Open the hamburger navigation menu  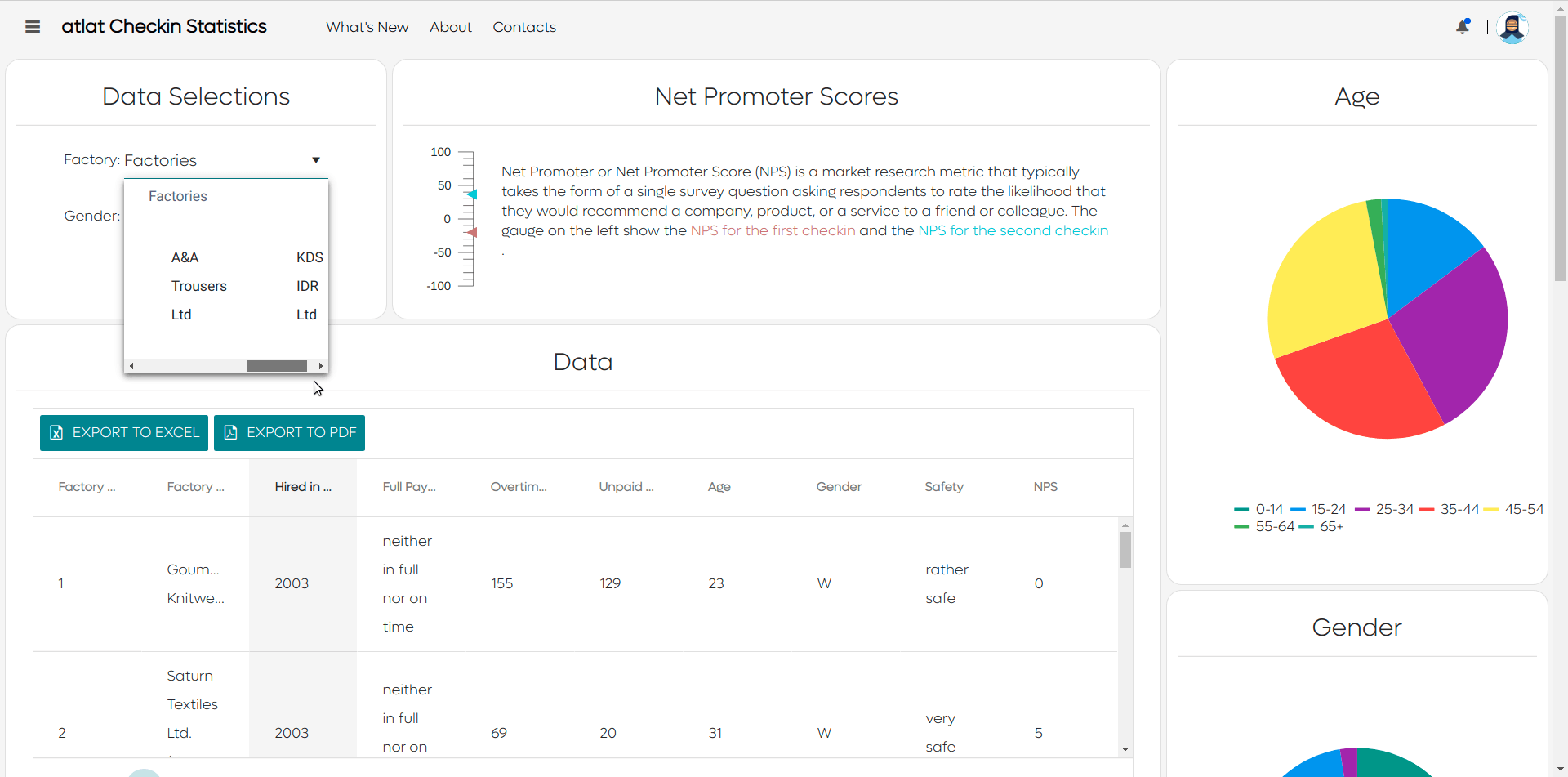point(33,26)
